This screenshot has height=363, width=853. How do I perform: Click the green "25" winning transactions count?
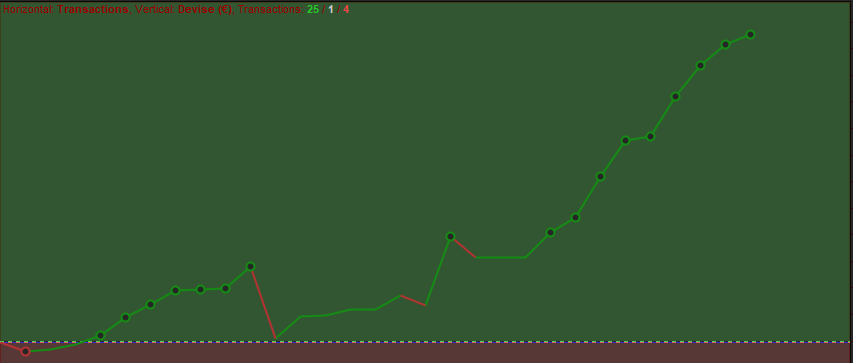tap(313, 9)
